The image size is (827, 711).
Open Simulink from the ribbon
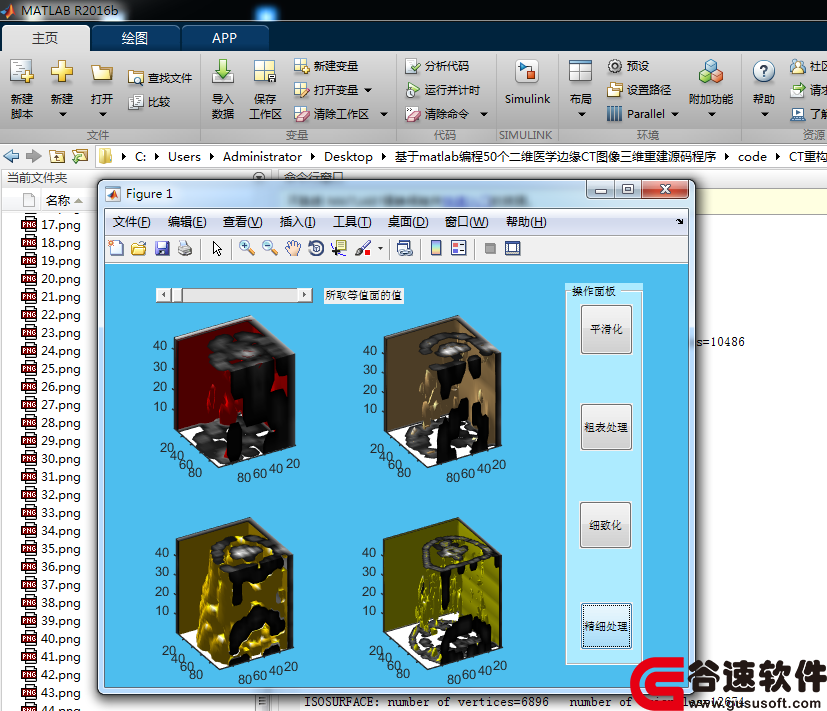[x=527, y=83]
